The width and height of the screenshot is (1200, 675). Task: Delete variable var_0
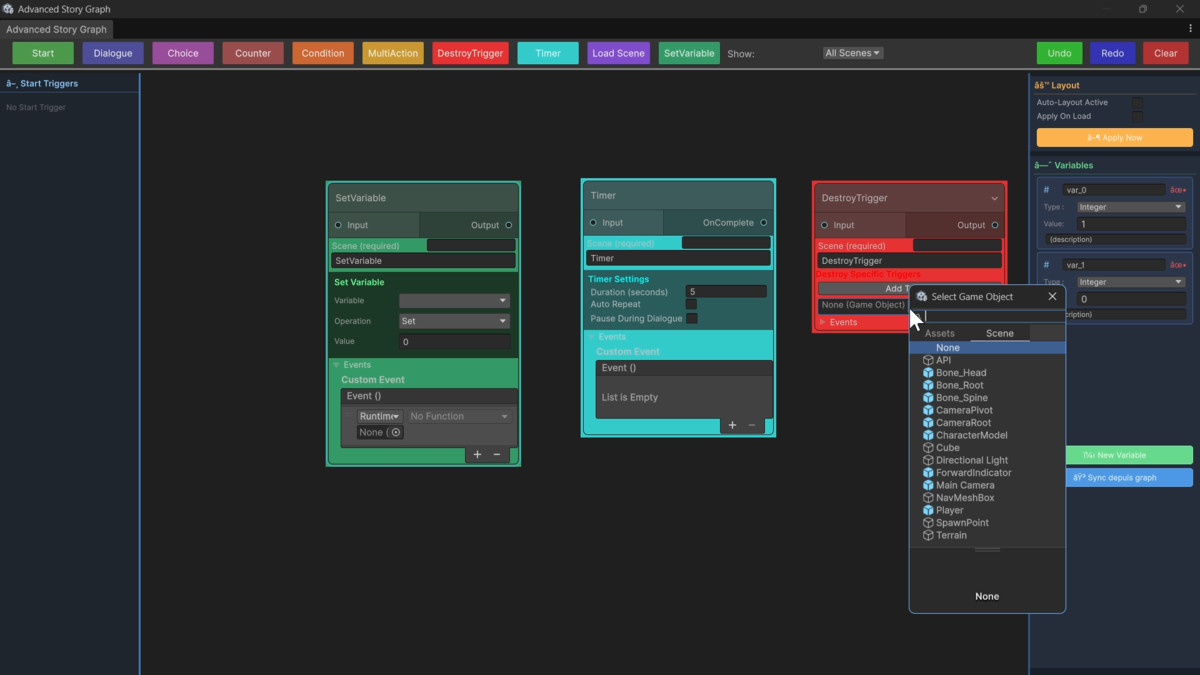[1178, 190]
